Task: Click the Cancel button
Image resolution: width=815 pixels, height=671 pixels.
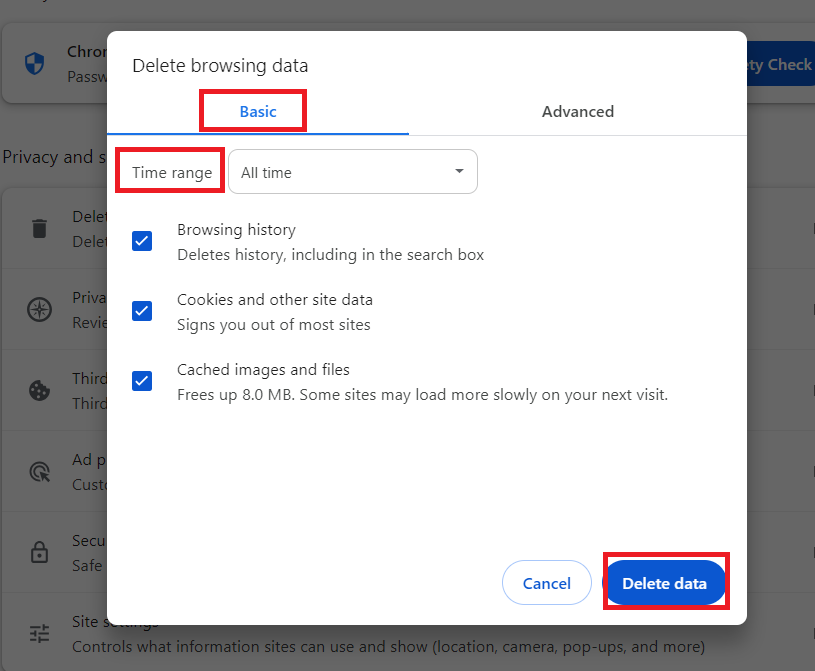Action: click(x=547, y=583)
